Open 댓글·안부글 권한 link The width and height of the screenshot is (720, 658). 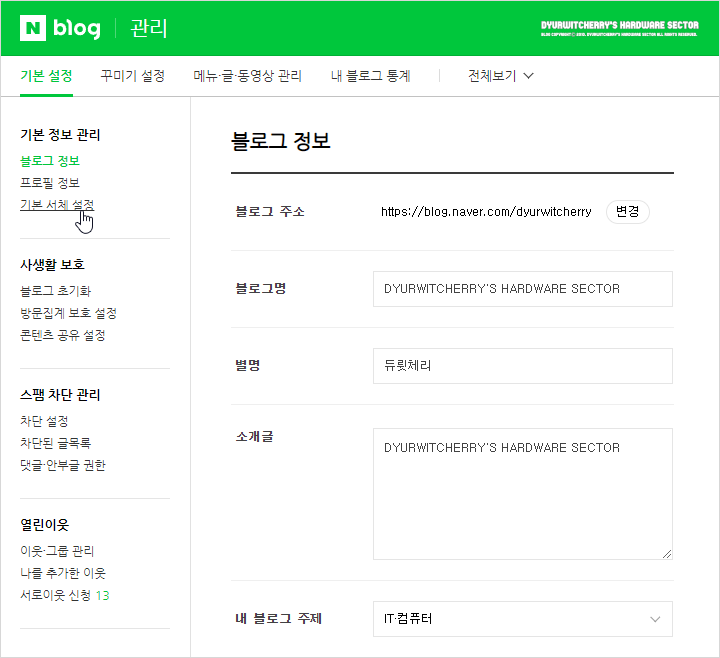point(63,465)
